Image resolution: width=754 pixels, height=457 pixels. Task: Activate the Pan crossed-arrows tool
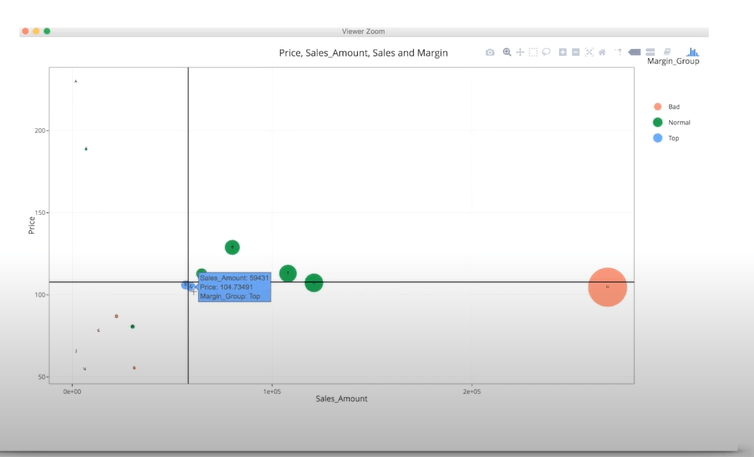click(520, 52)
